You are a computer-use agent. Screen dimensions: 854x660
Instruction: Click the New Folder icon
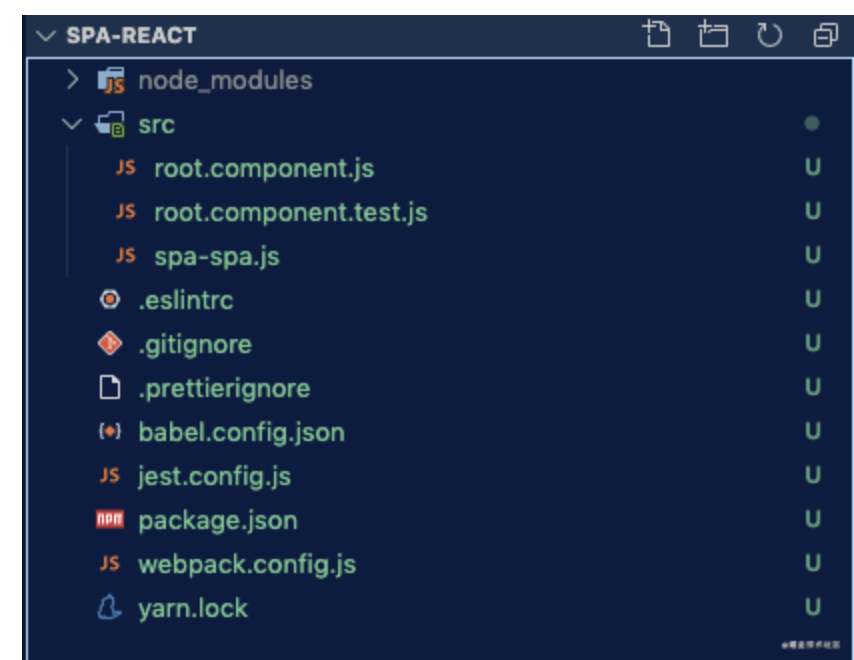click(x=713, y=35)
